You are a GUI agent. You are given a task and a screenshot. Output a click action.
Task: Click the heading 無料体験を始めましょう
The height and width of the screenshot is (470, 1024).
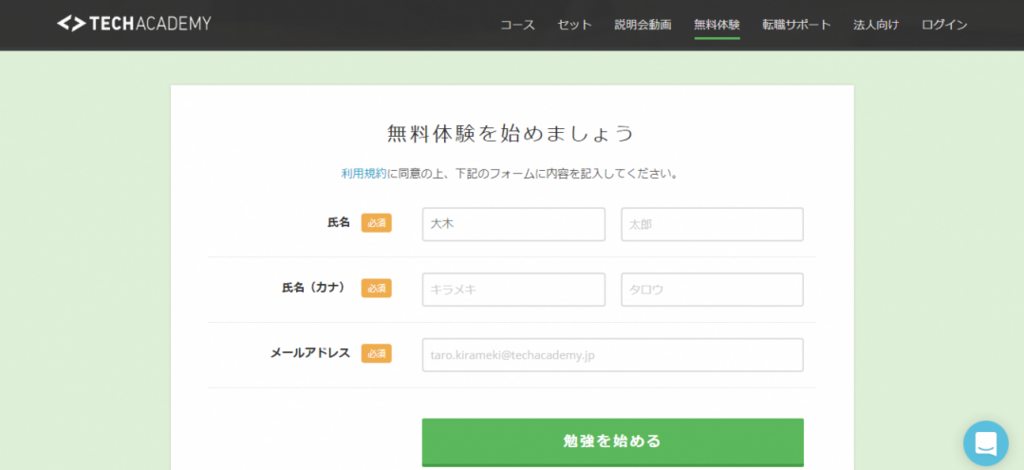[x=511, y=133]
